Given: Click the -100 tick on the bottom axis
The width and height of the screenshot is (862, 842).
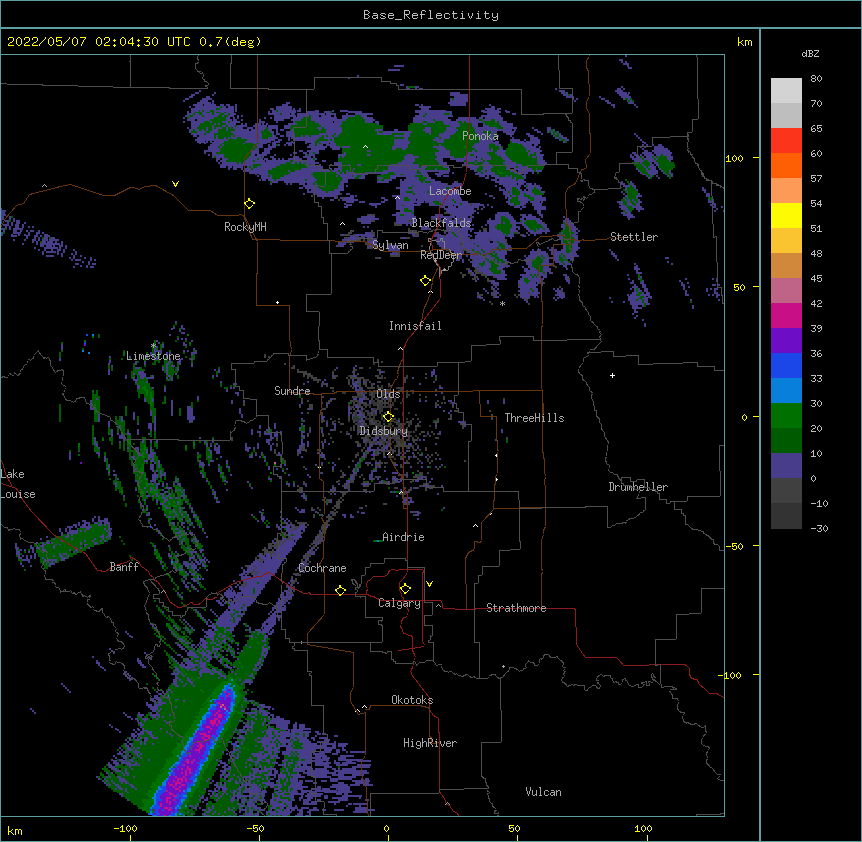Looking at the screenshot, I should [126, 828].
